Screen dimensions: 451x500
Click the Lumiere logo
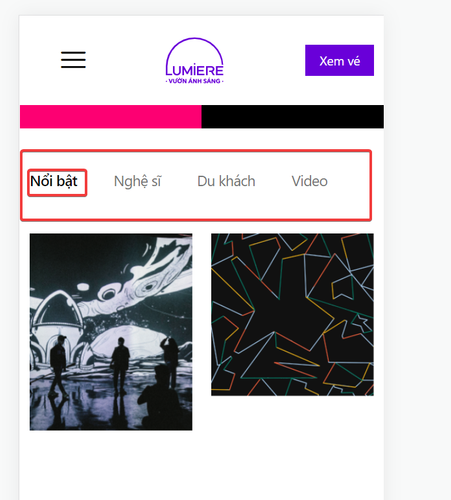[x=195, y=61]
